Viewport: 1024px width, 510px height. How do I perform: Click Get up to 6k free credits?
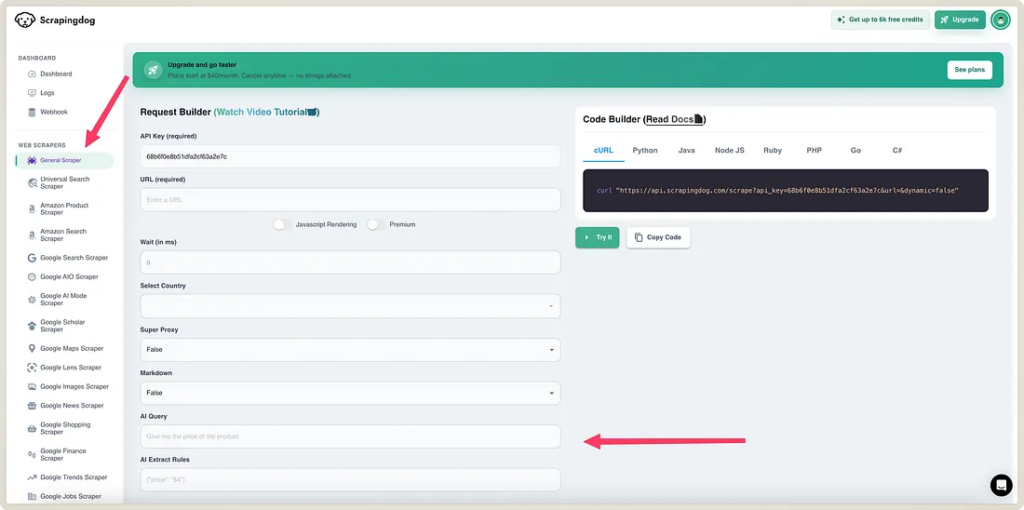tap(880, 20)
